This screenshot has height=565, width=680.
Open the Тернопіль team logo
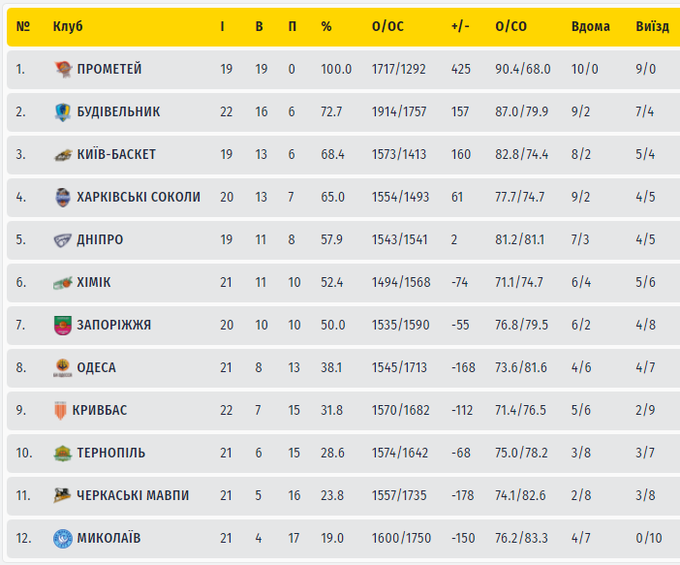(x=63, y=453)
